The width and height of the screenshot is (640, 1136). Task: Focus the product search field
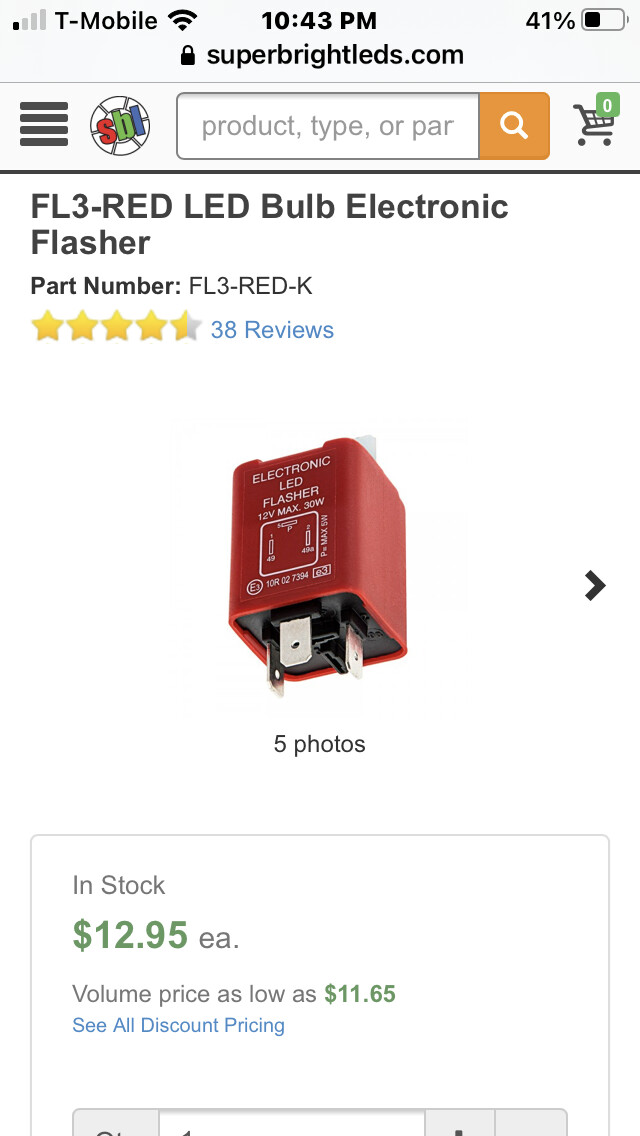pos(328,126)
